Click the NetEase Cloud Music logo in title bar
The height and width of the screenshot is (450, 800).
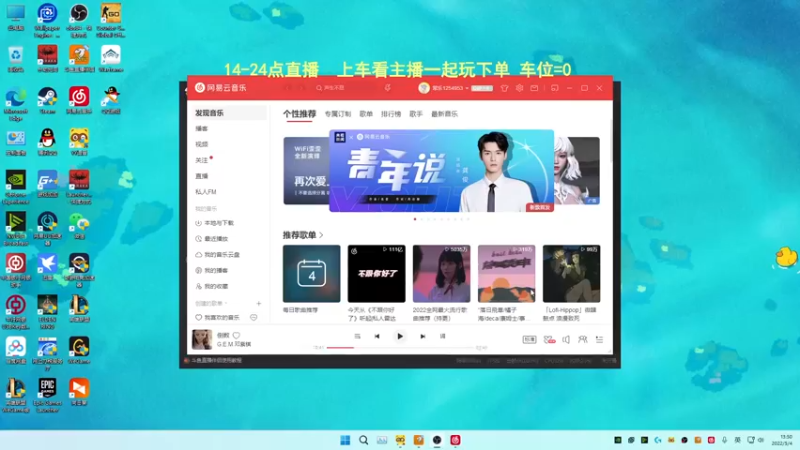[221, 88]
